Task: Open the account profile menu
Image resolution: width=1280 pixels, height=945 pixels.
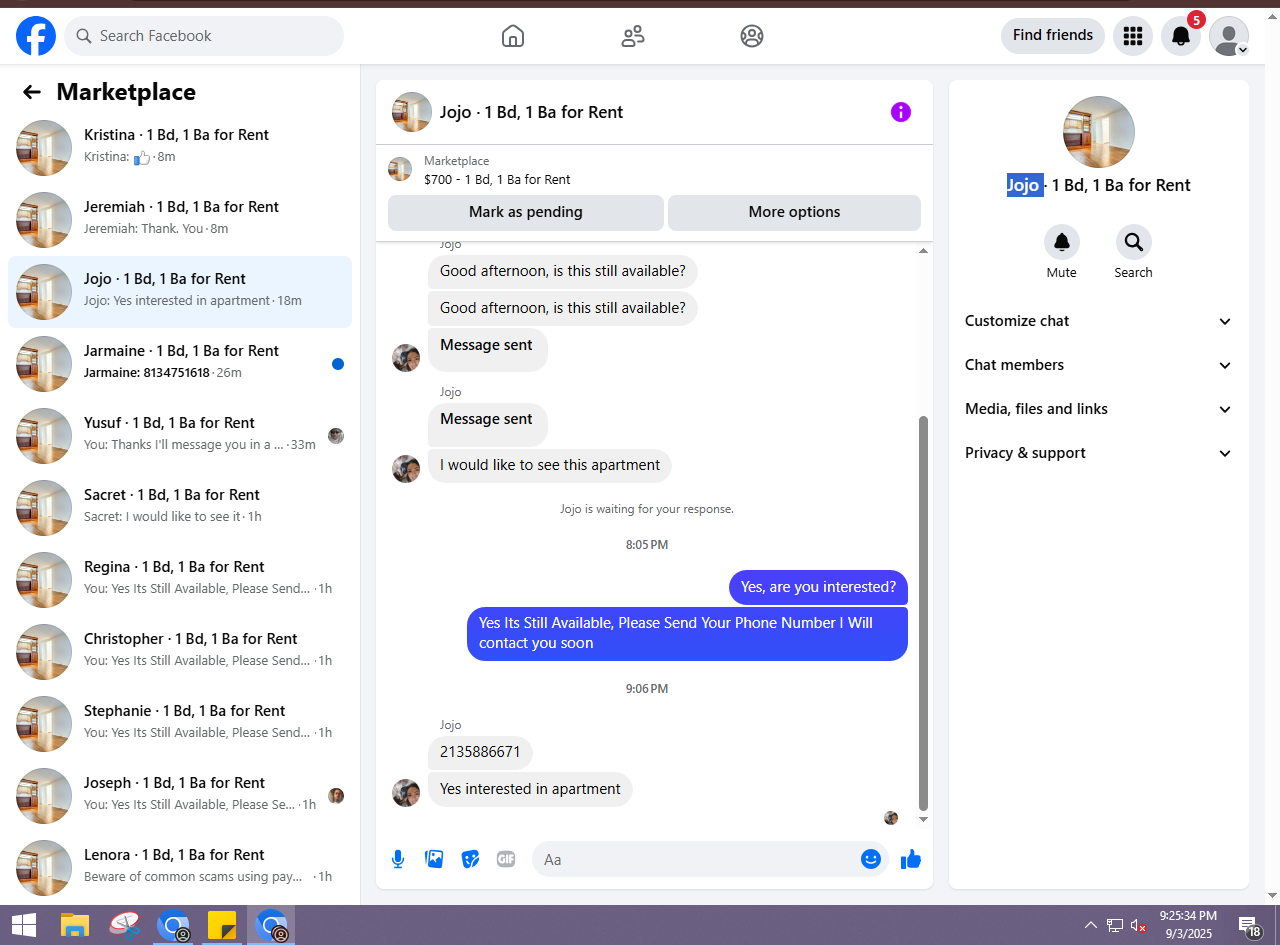Action: click(x=1229, y=36)
